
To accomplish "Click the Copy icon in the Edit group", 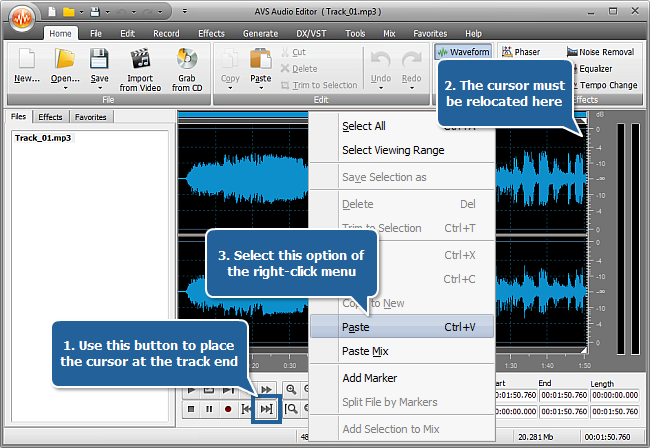I will (x=230, y=59).
